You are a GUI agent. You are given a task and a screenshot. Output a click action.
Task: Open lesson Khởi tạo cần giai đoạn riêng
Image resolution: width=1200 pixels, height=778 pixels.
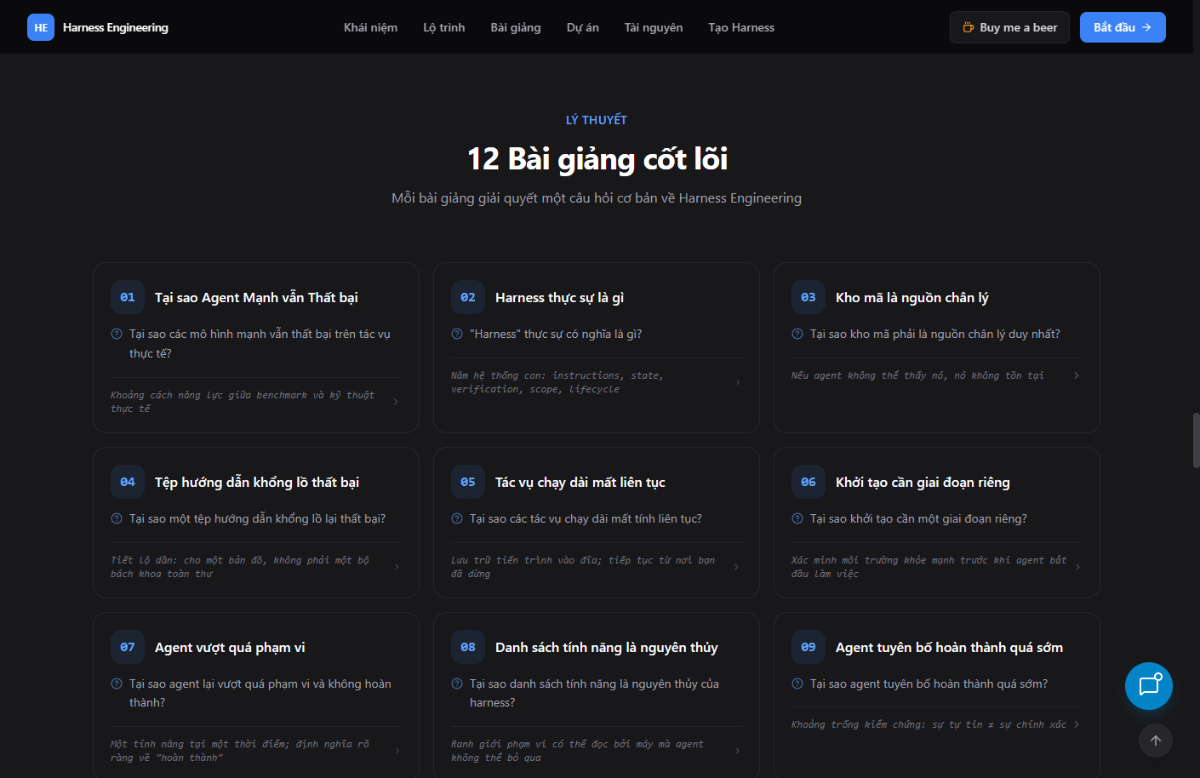937,522
